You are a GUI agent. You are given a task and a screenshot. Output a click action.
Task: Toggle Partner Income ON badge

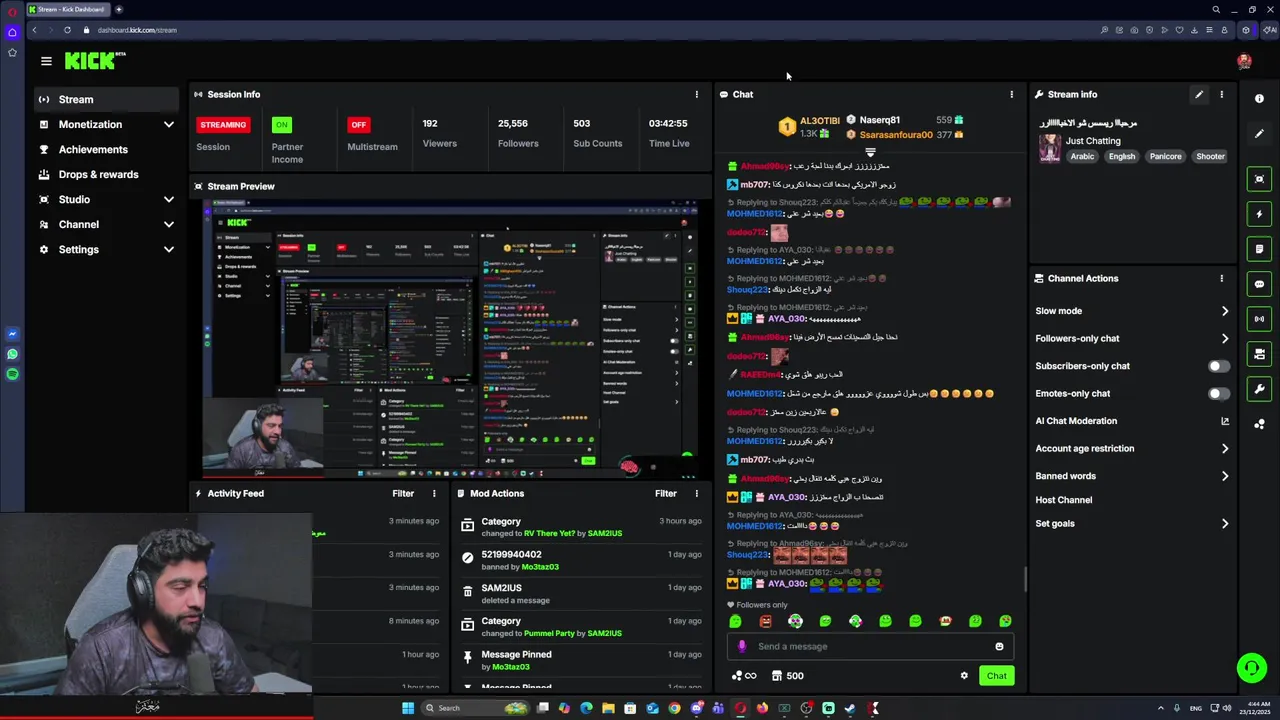(282, 125)
